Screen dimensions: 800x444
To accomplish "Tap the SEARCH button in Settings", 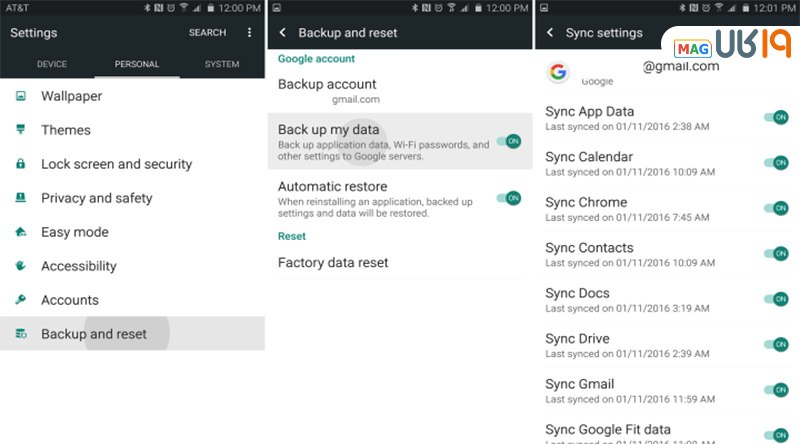I will (x=207, y=33).
